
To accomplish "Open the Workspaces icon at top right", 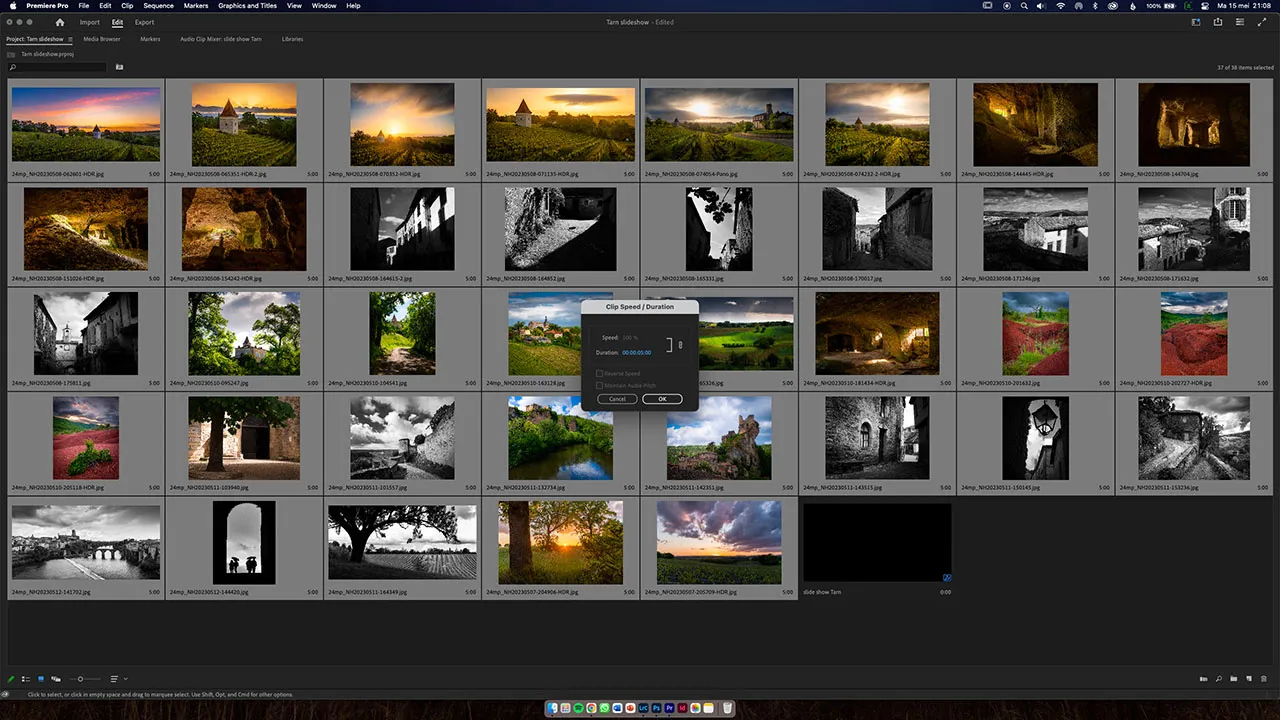I will 1195,22.
